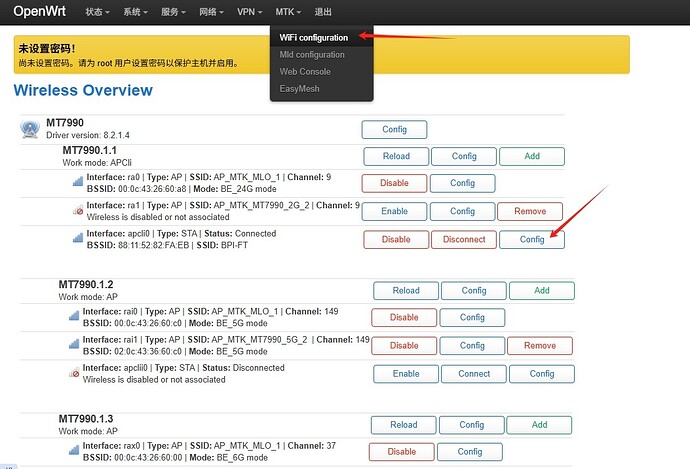Remove the ra1 interface

(530, 211)
